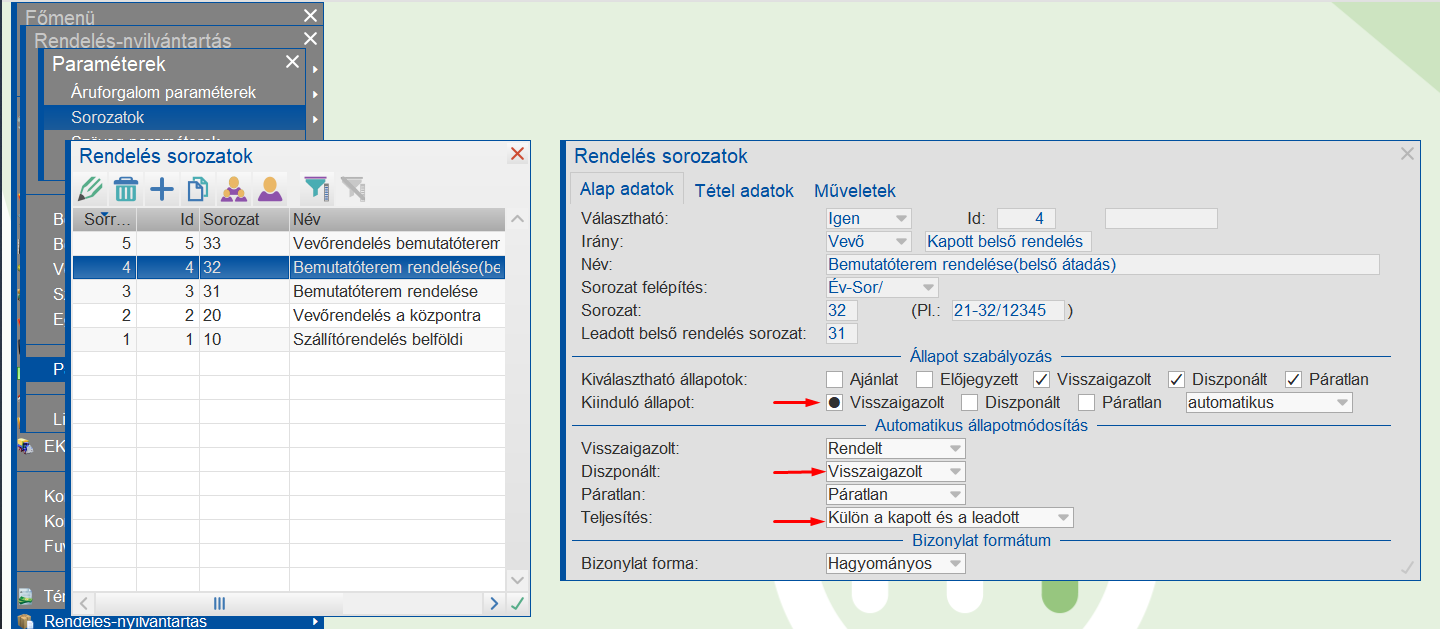Click the Kapott belső rendelés field
This screenshot has width=1440, height=629.
click(x=1009, y=241)
